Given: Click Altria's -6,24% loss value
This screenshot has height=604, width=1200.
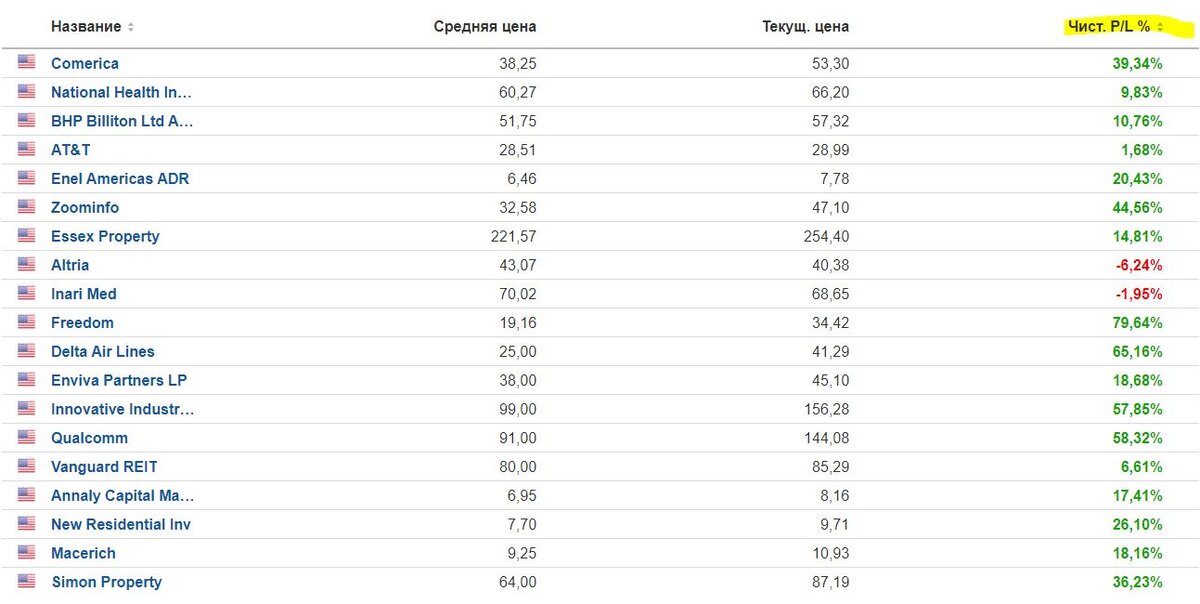Looking at the screenshot, I should [x=1139, y=265].
